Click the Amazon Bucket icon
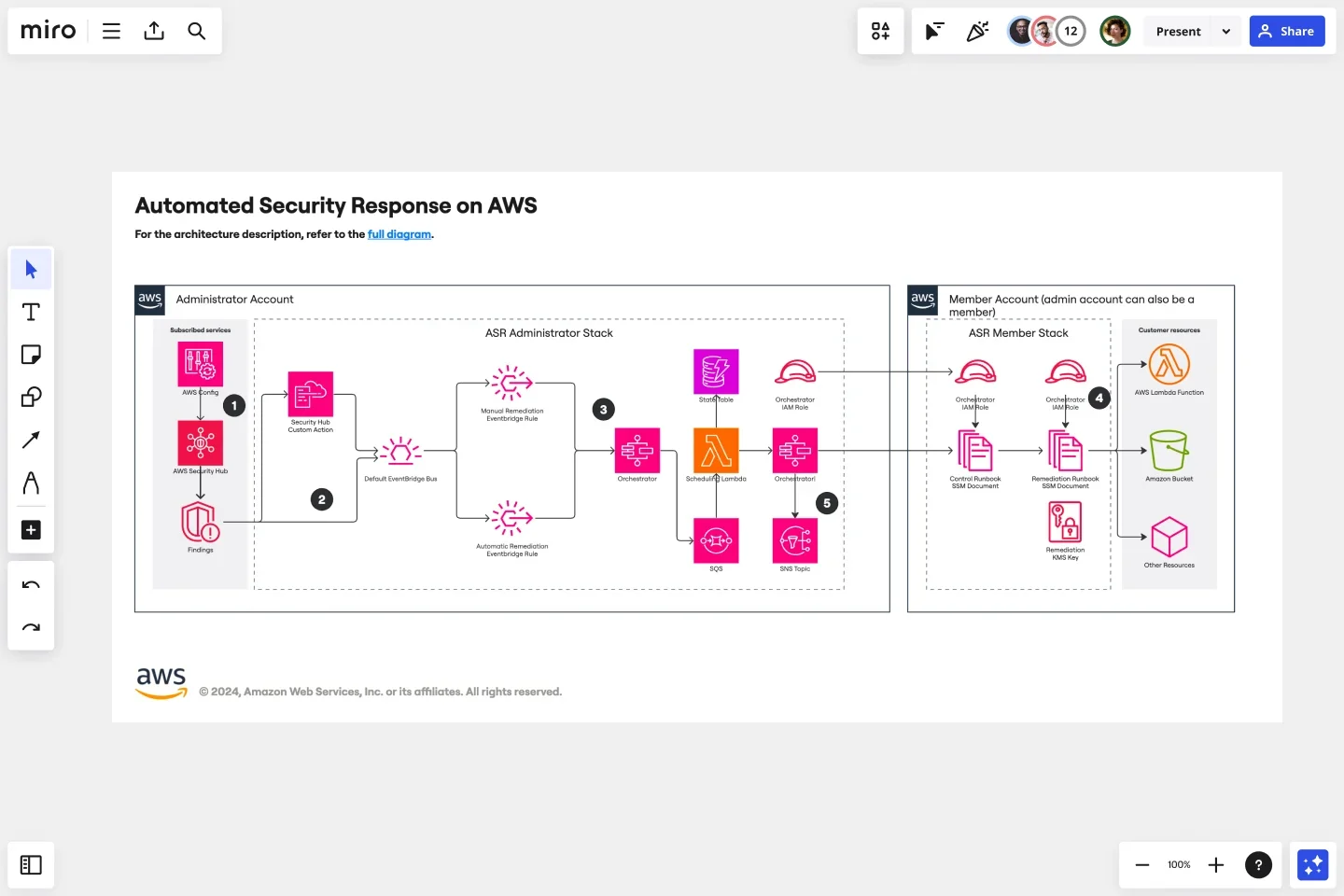Image resolution: width=1344 pixels, height=896 pixels. point(1169,451)
